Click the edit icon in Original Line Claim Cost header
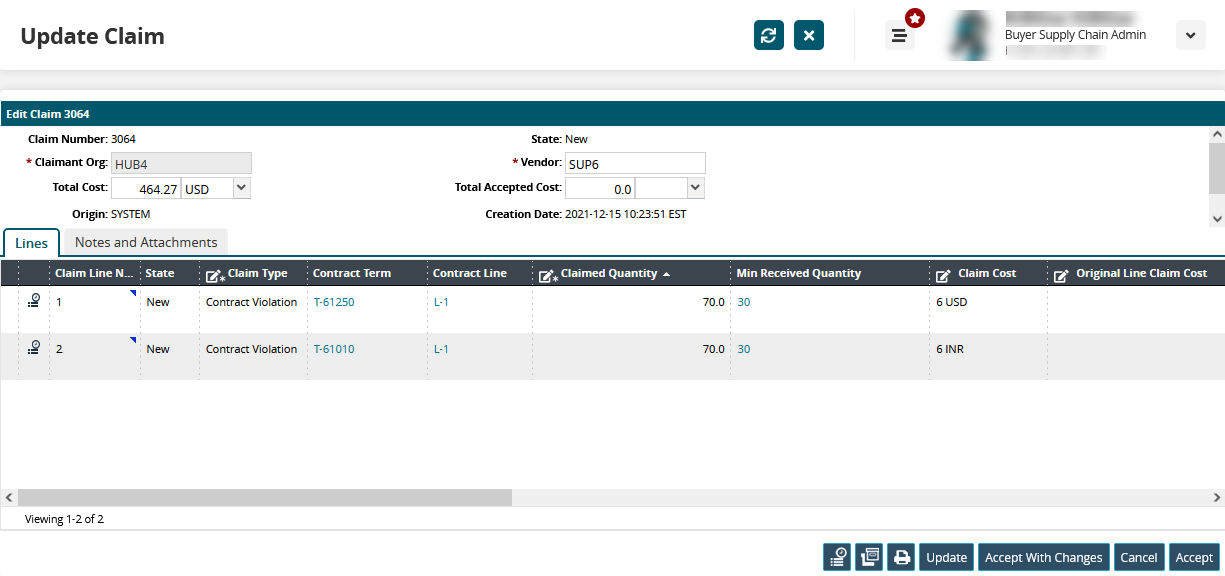Viewport: 1225px width, 576px height. [x=1061, y=274]
